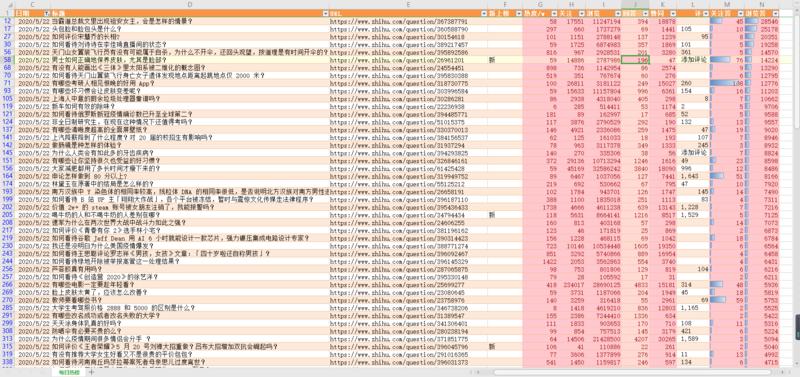
Task: Open link ending question/367387791
Action: coord(398,21)
